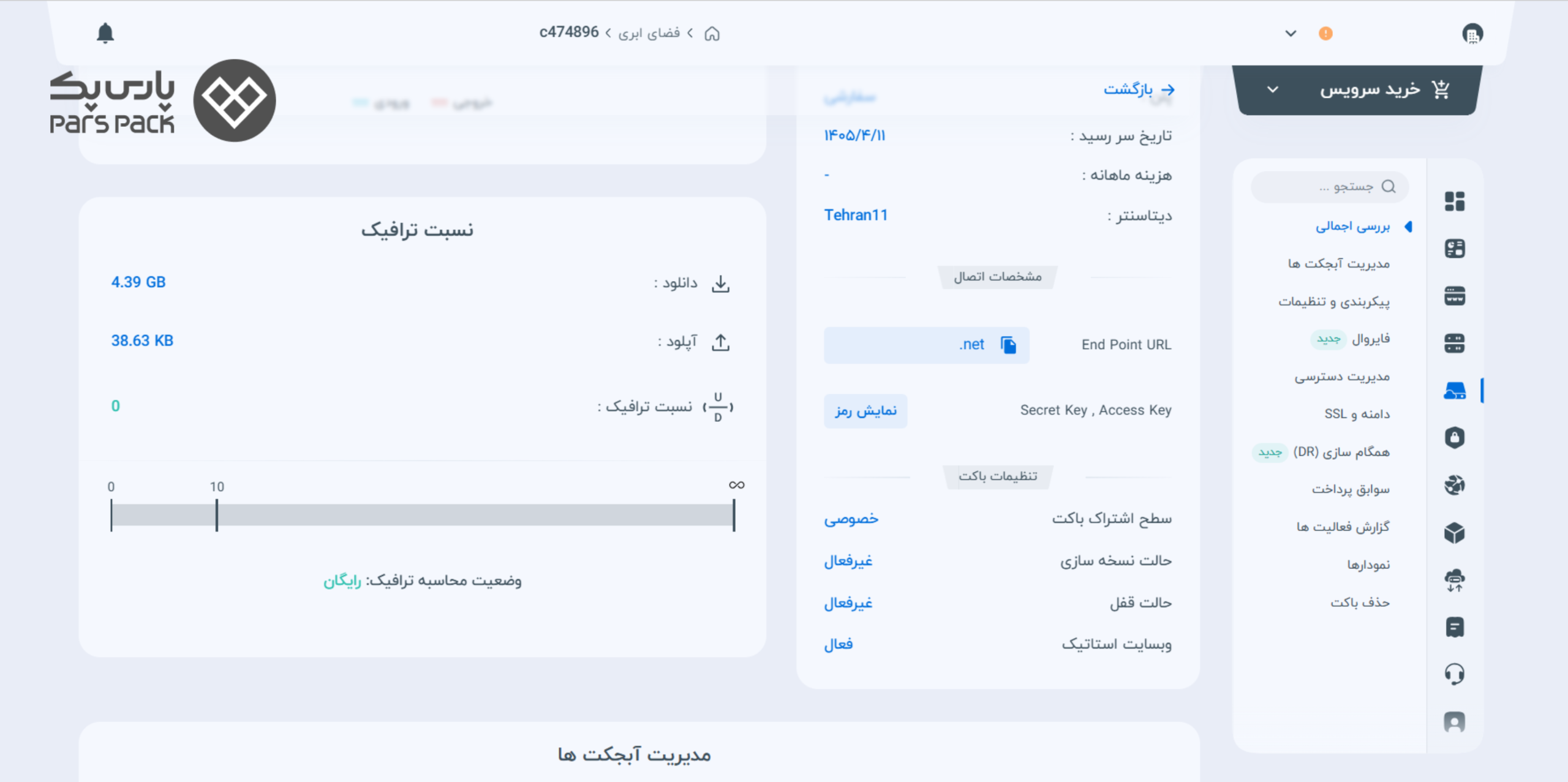The height and width of the screenshot is (782, 1568).
Task: Click the جستجو search field
Action: (1330, 187)
